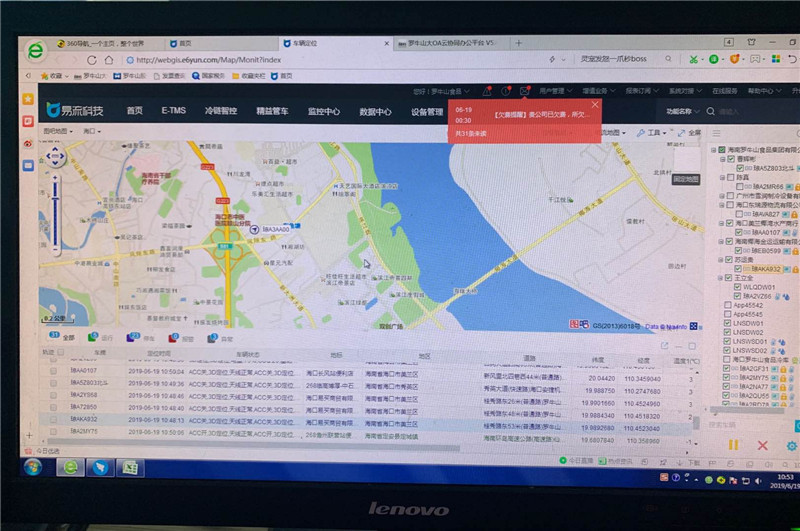Expand the 海口 city dropdown
Image resolution: width=800 pixels, height=531 pixels.
click(x=91, y=130)
